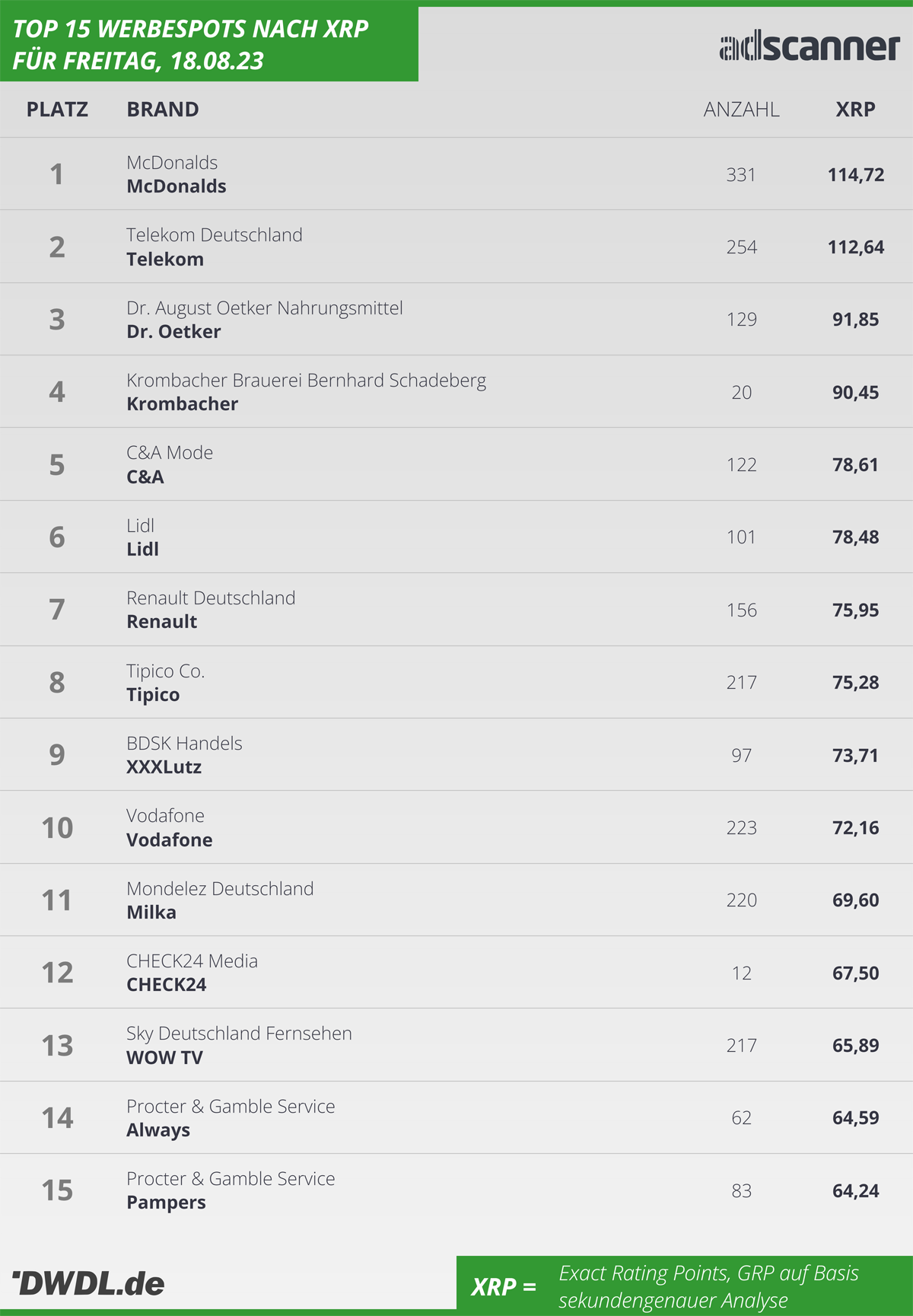The width and height of the screenshot is (913, 1316).
Task: Click the green XRP definition banner
Action: point(685,1283)
